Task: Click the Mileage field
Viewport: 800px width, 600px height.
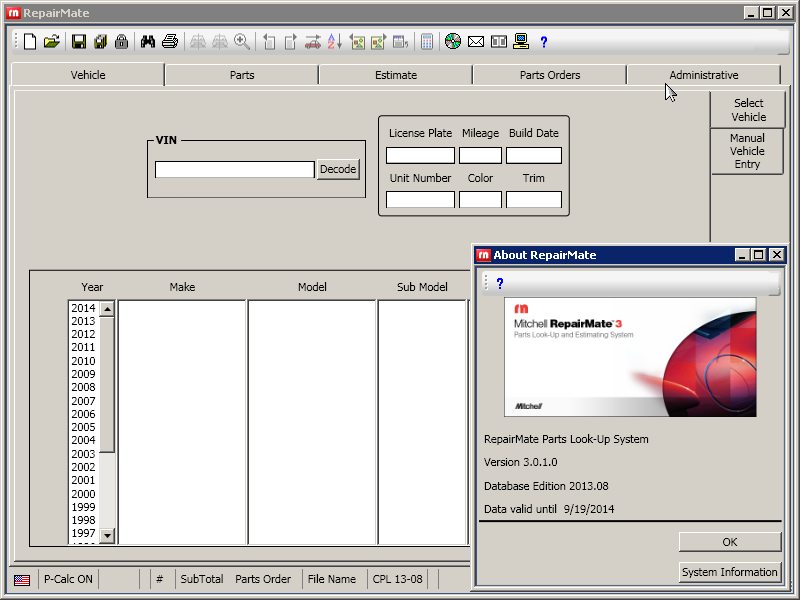Action: (x=480, y=156)
